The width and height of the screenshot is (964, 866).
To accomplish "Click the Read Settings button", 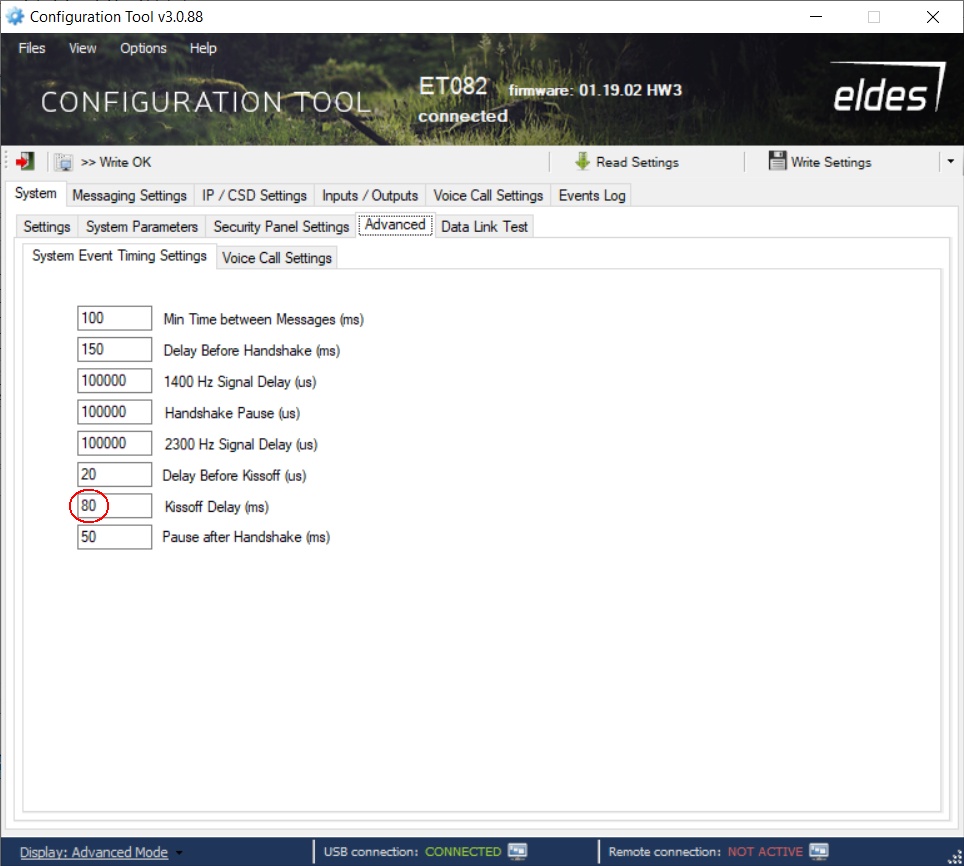I will [x=627, y=162].
